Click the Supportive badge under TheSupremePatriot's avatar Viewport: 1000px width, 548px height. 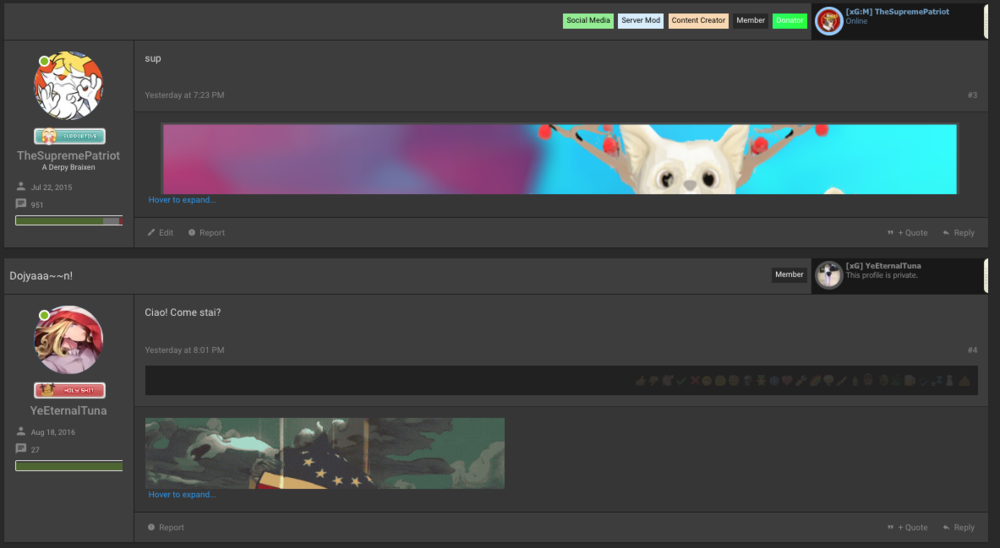[70, 136]
